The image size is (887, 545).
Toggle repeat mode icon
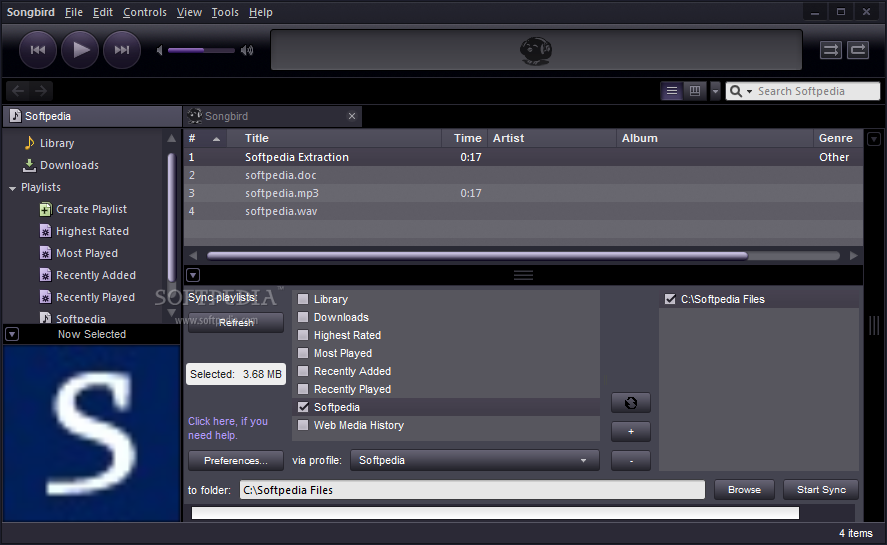858,50
